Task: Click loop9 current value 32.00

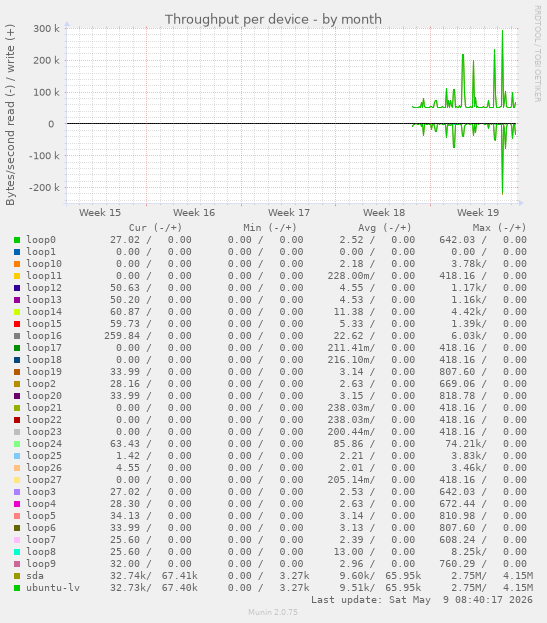Action: click(125, 564)
